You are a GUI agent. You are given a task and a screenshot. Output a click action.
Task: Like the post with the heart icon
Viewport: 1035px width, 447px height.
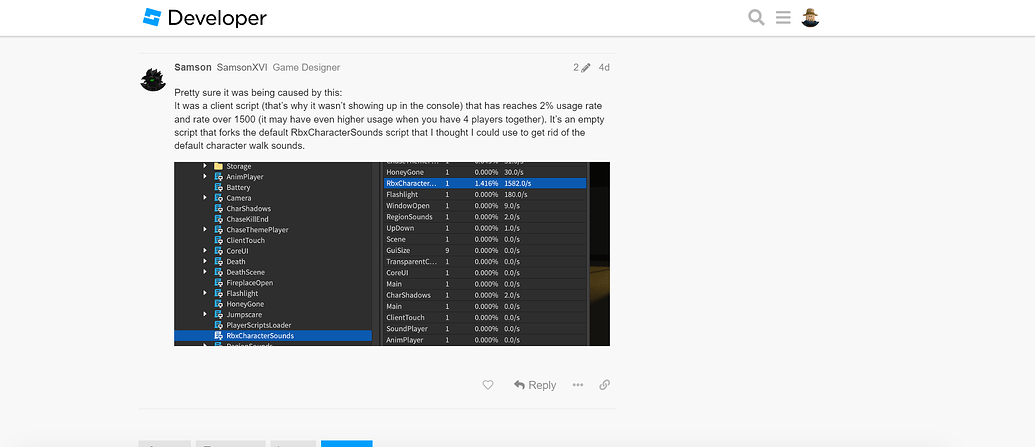coord(488,385)
